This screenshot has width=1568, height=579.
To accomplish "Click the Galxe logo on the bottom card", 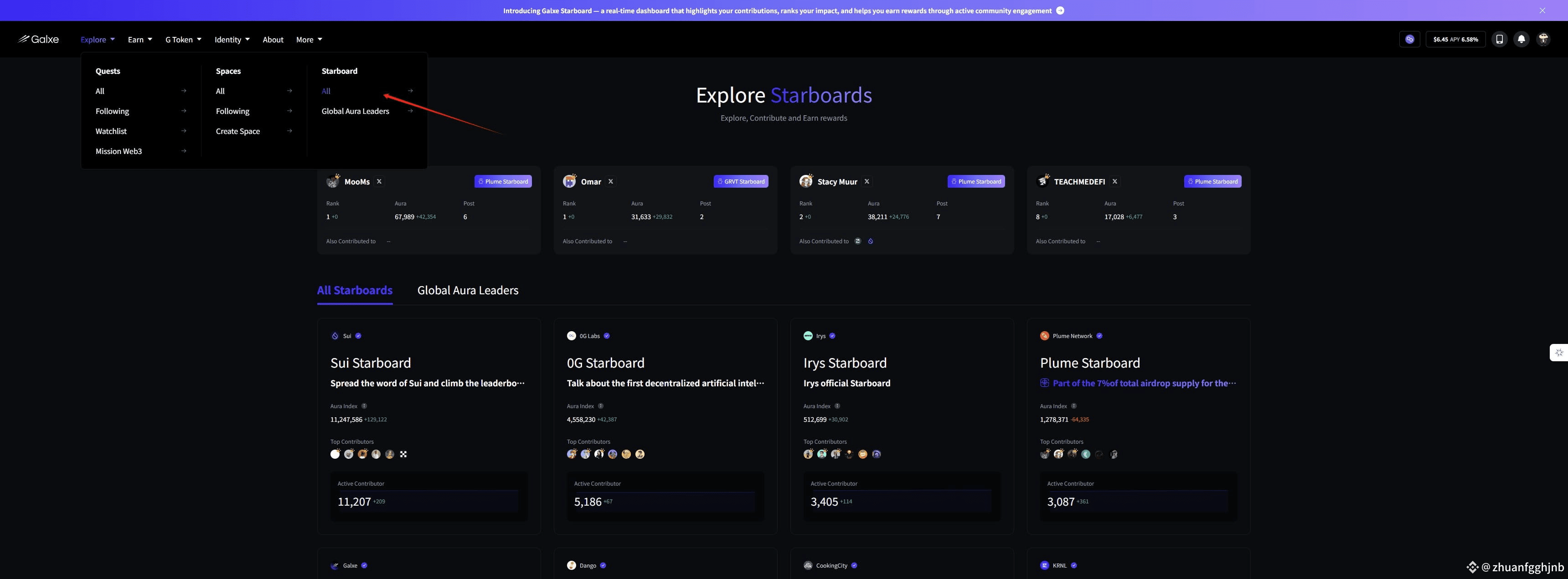I will pos(335,566).
